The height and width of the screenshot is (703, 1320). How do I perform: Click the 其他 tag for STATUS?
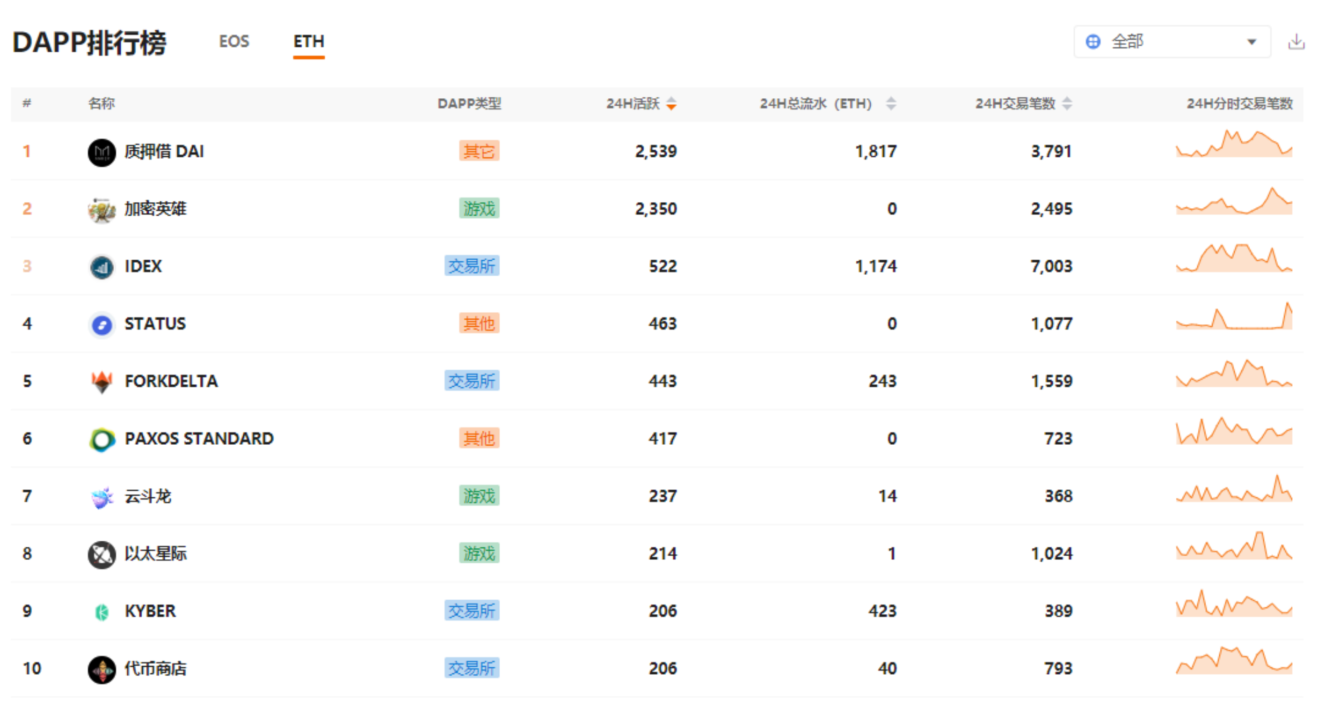(479, 324)
